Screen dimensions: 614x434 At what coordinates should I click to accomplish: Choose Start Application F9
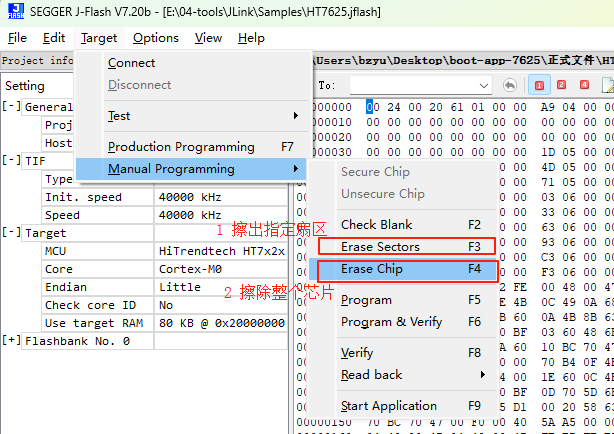(403, 406)
